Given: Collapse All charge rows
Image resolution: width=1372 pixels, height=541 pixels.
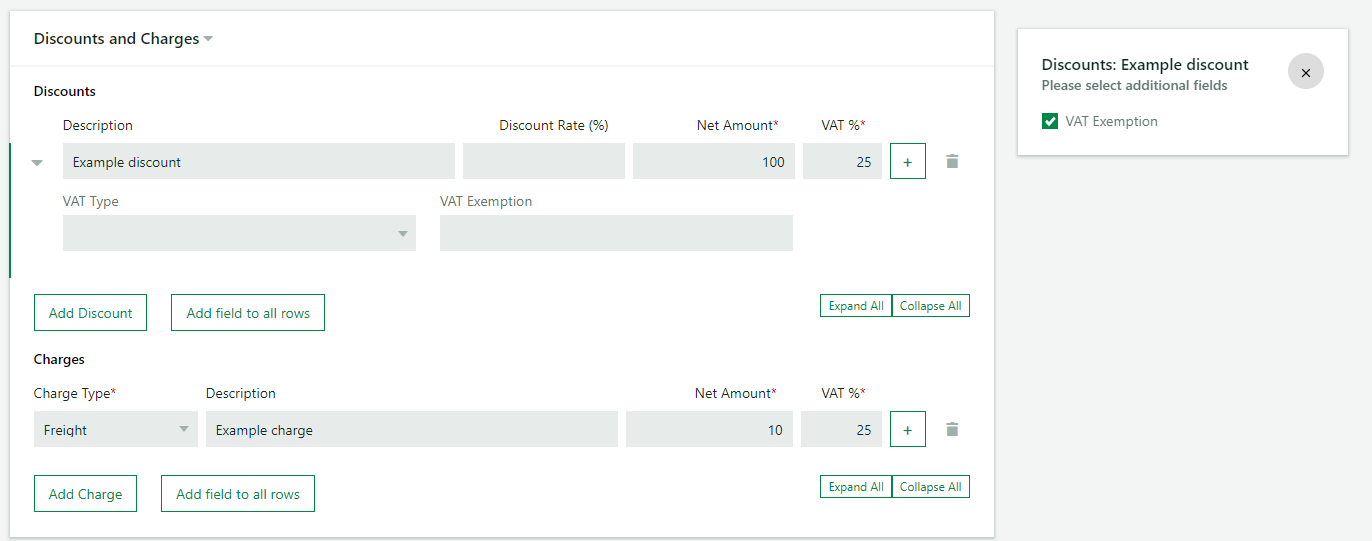Looking at the screenshot, I should [x=931, y=487].
